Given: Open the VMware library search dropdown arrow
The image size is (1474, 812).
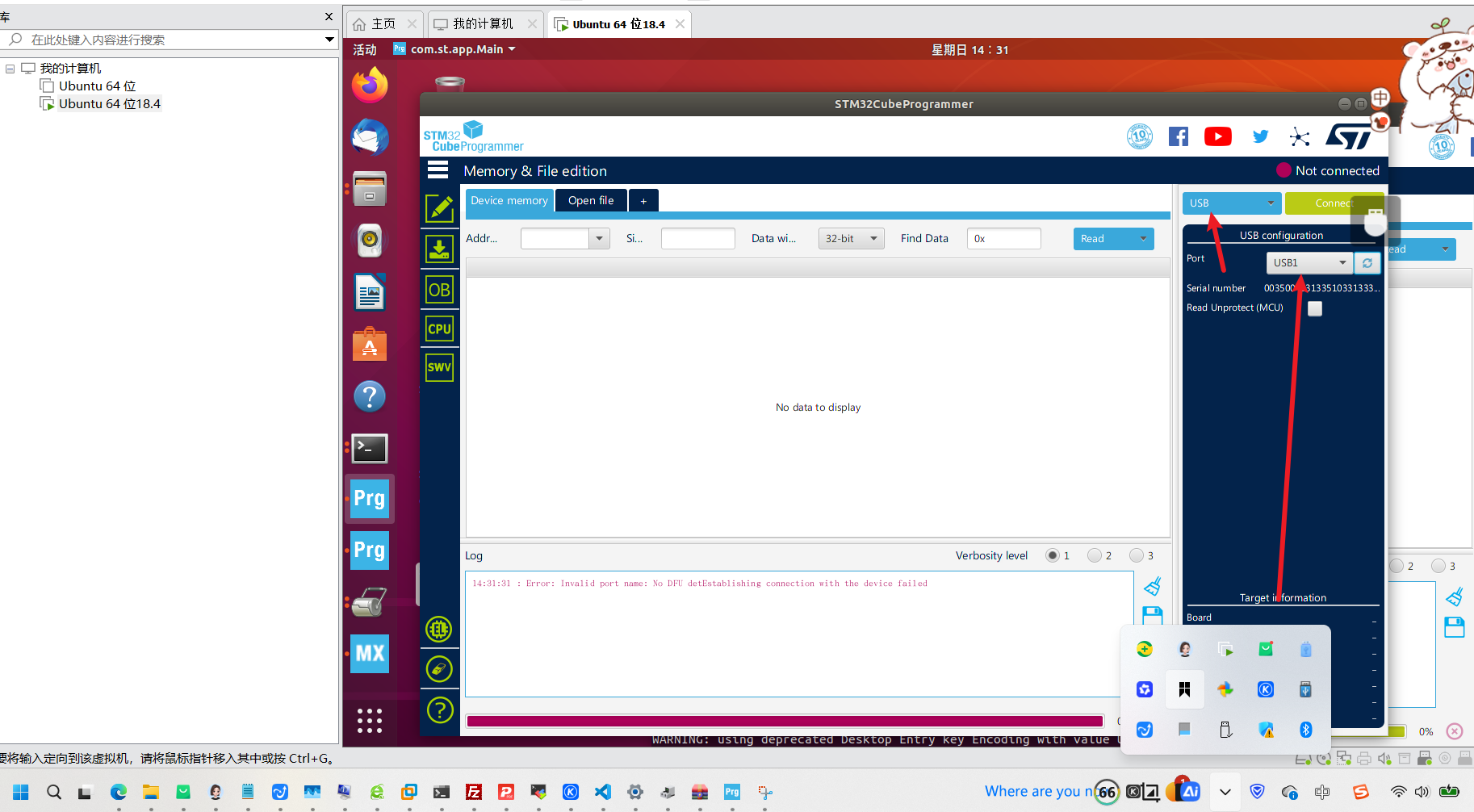Looking at the screenshot, I should [x=329, y=40].
